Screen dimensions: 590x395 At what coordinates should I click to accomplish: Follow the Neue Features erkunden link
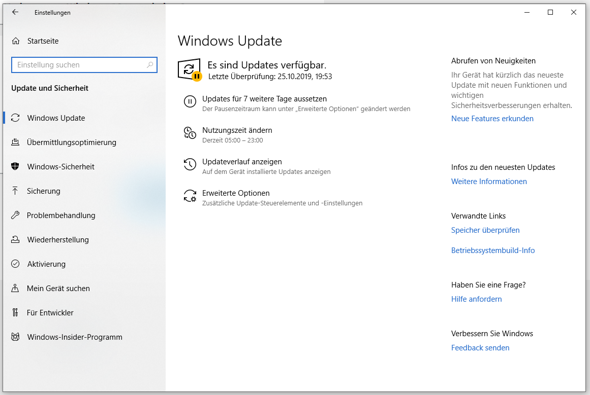click(492, 118)
